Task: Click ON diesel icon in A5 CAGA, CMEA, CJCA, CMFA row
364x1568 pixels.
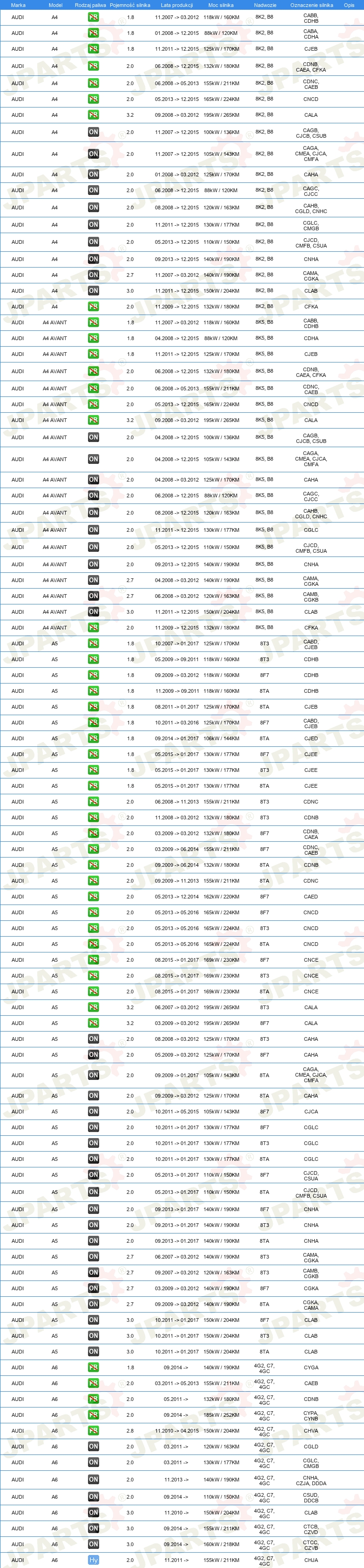Action: (93, 1076)
